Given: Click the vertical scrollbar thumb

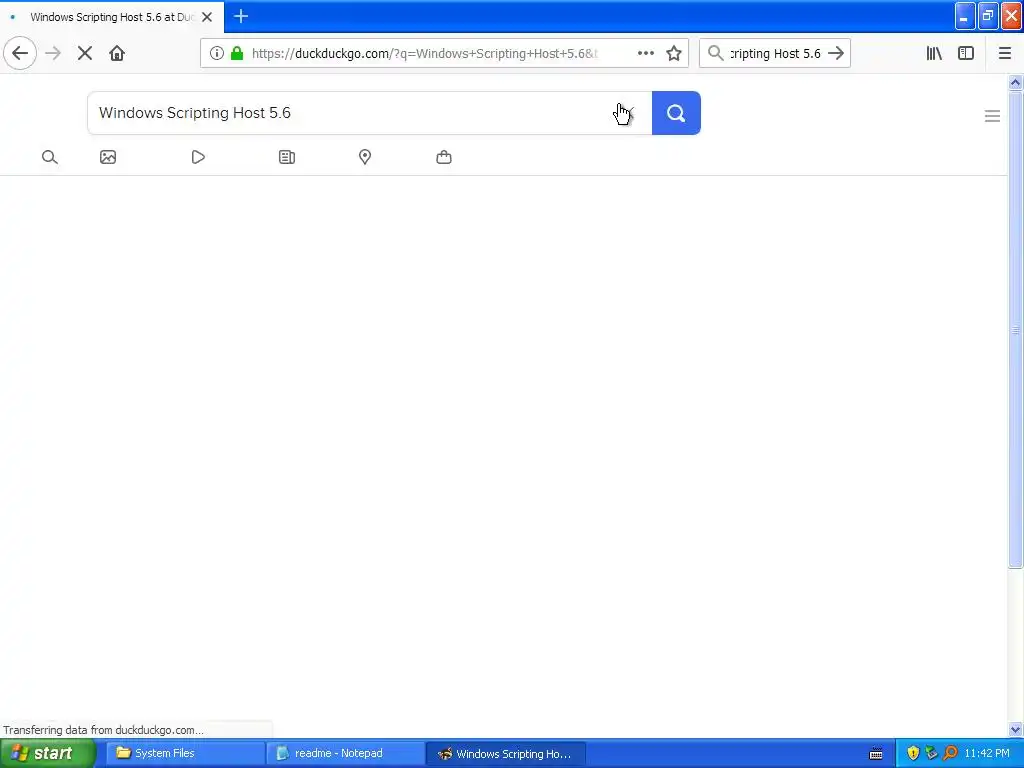Looking at the screenshot, I should 1015,330.
